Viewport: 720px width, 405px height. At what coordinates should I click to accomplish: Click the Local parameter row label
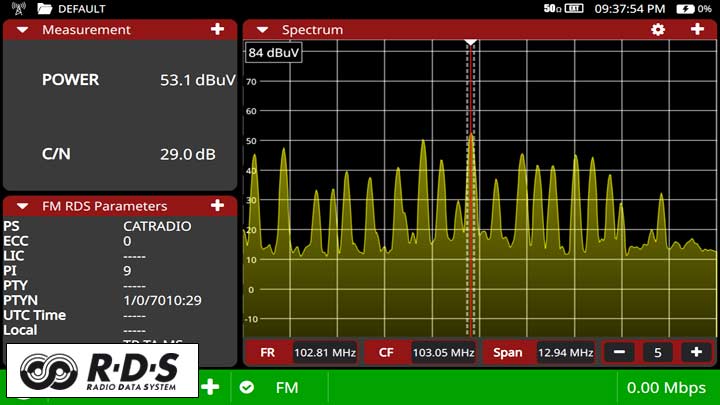(x=20, y=330)
